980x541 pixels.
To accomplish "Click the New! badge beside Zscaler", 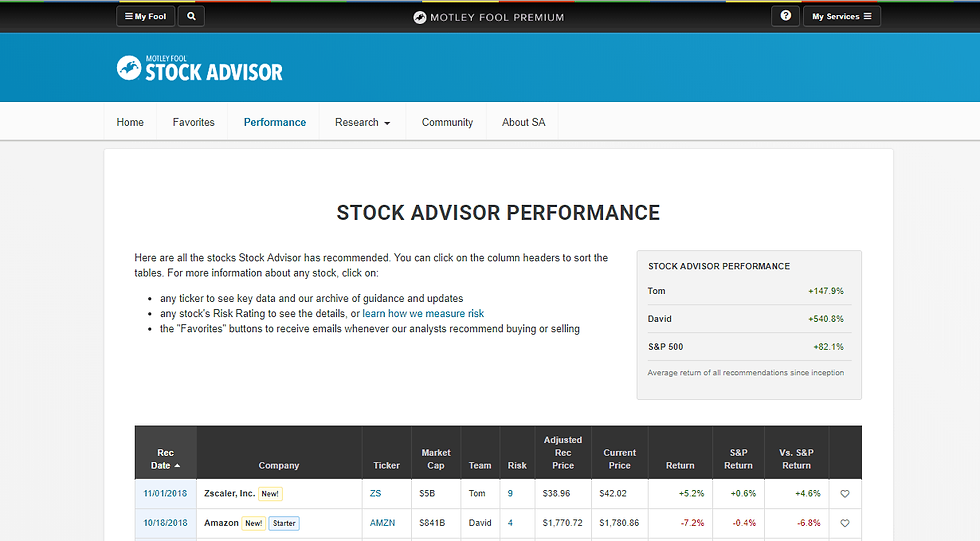I will coord(270,494).
